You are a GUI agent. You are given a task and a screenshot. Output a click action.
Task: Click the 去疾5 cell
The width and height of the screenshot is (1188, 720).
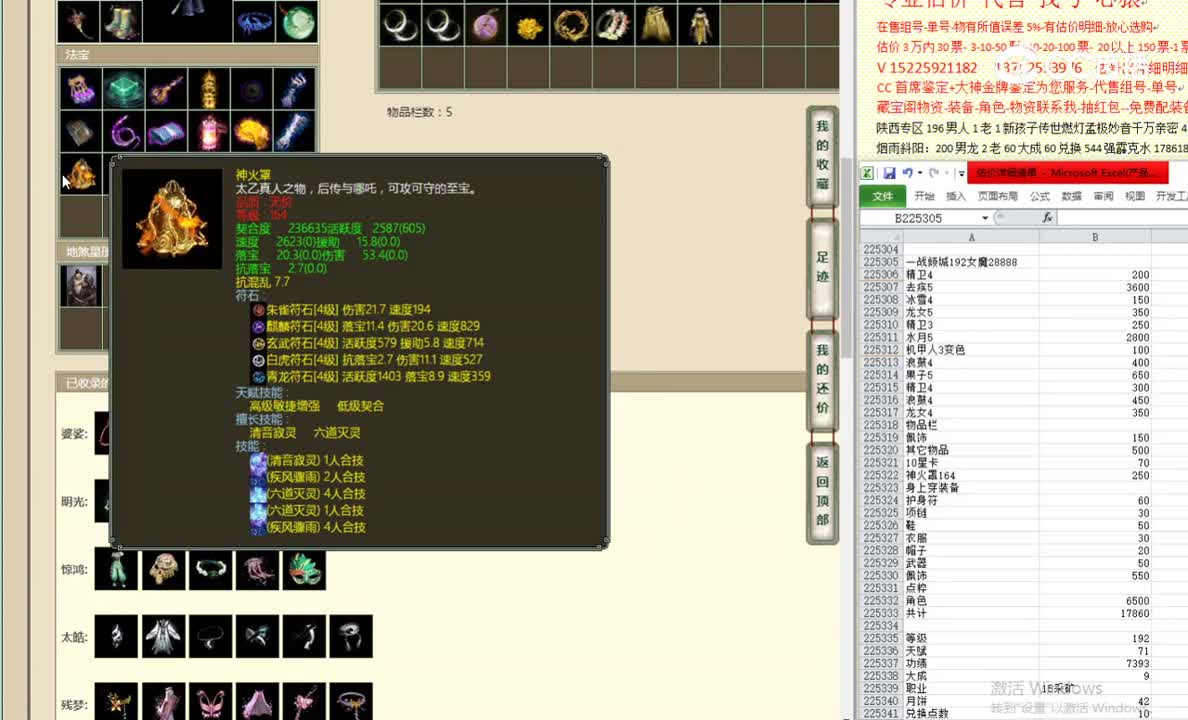point(971,287)
